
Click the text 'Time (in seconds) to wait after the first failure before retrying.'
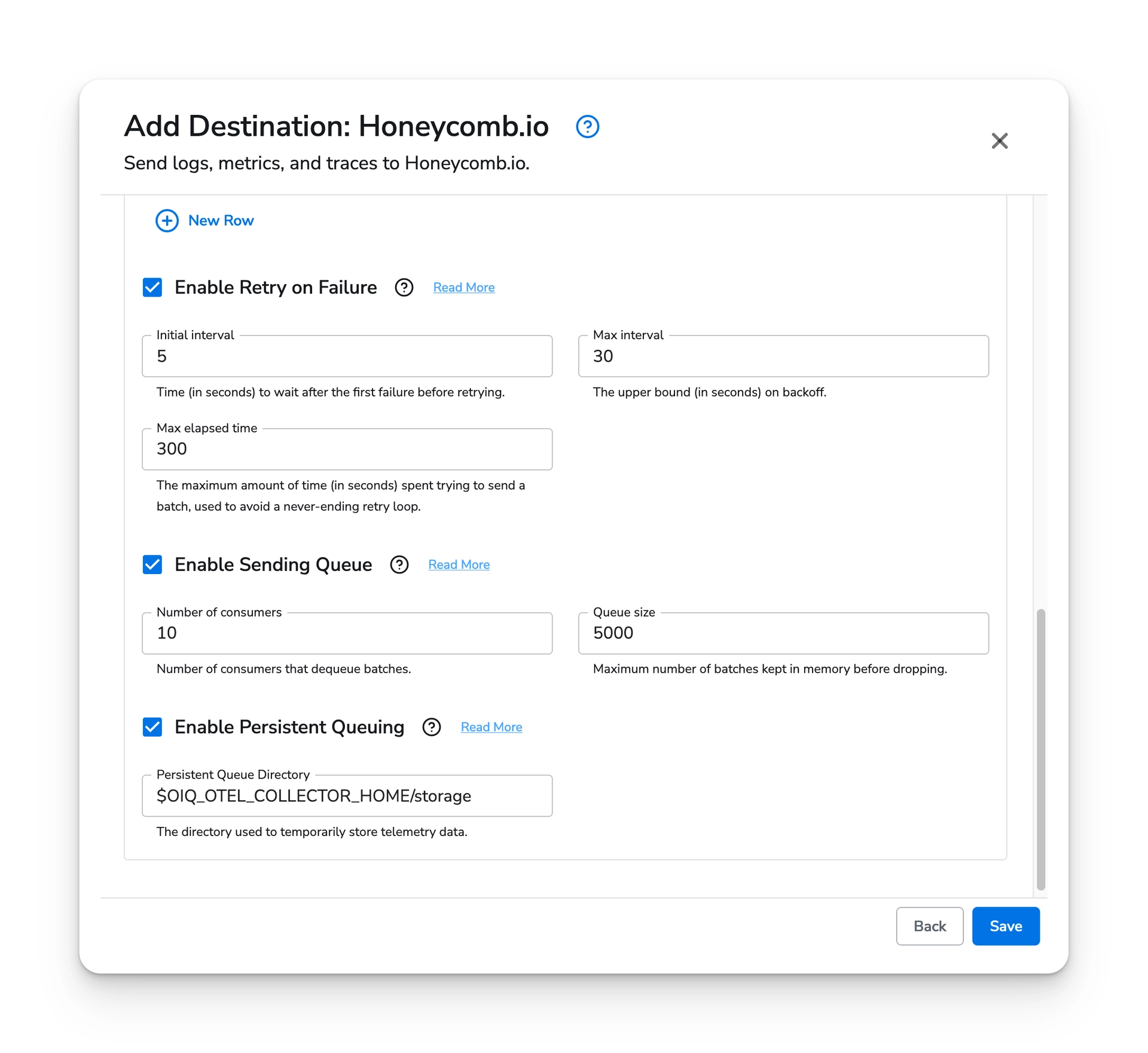coord(330,392)
